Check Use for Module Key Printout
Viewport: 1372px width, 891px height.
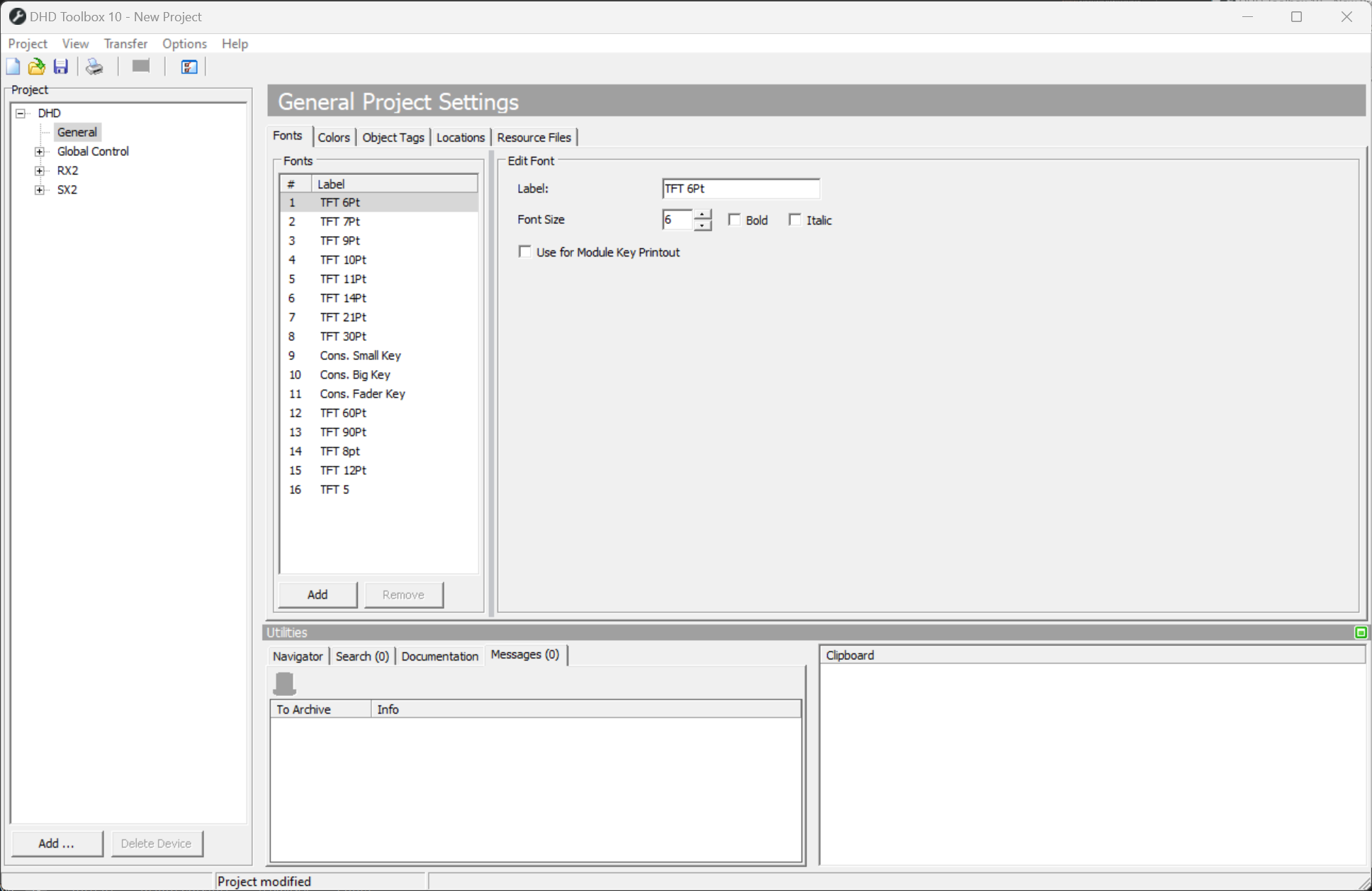[x=525, y=252]
